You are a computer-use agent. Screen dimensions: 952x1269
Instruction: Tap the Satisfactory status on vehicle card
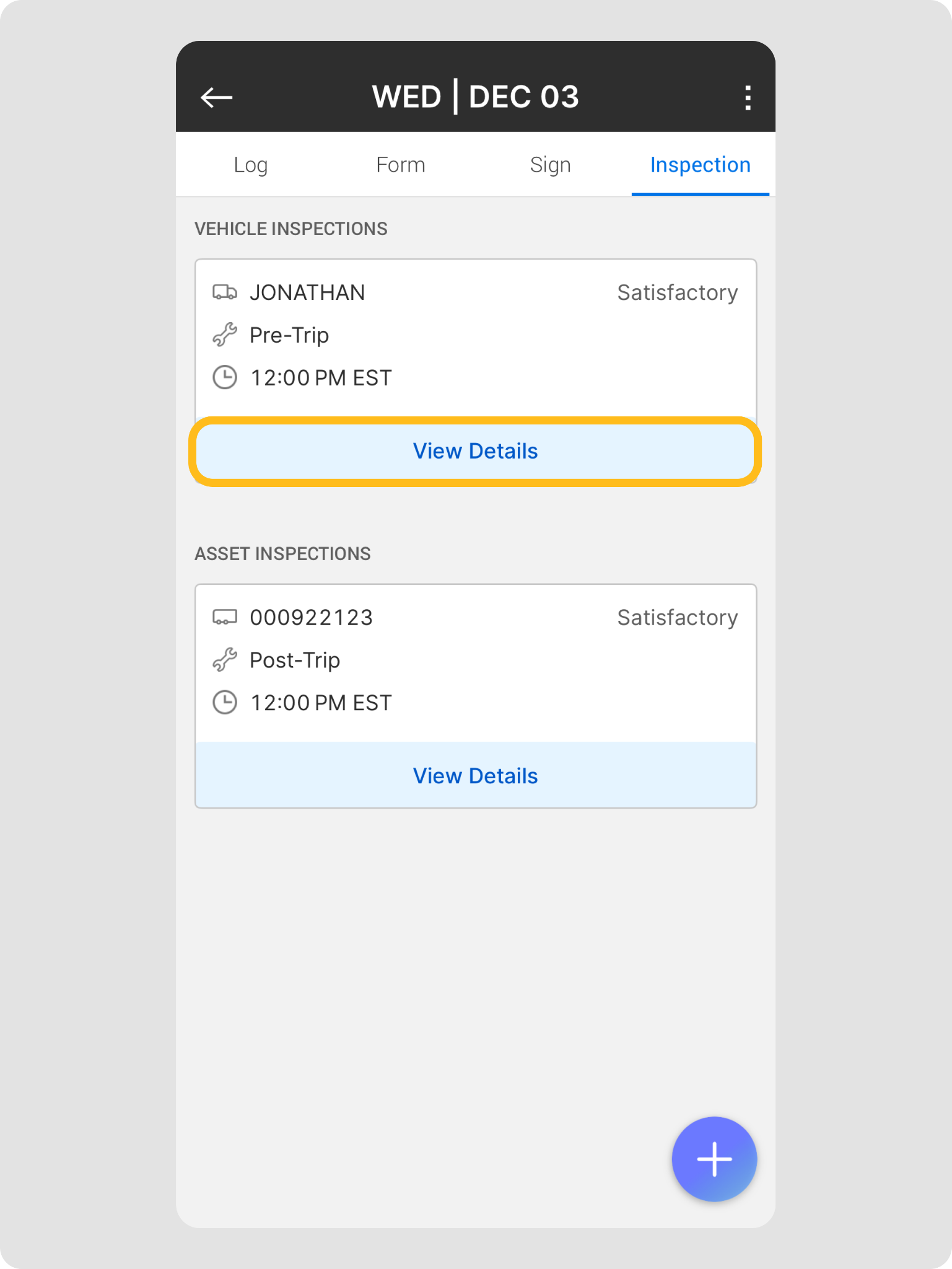point(677,292)
